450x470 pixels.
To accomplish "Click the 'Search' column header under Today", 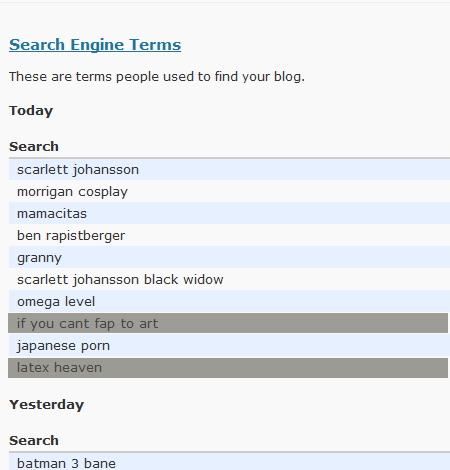I will pos(34,147).
